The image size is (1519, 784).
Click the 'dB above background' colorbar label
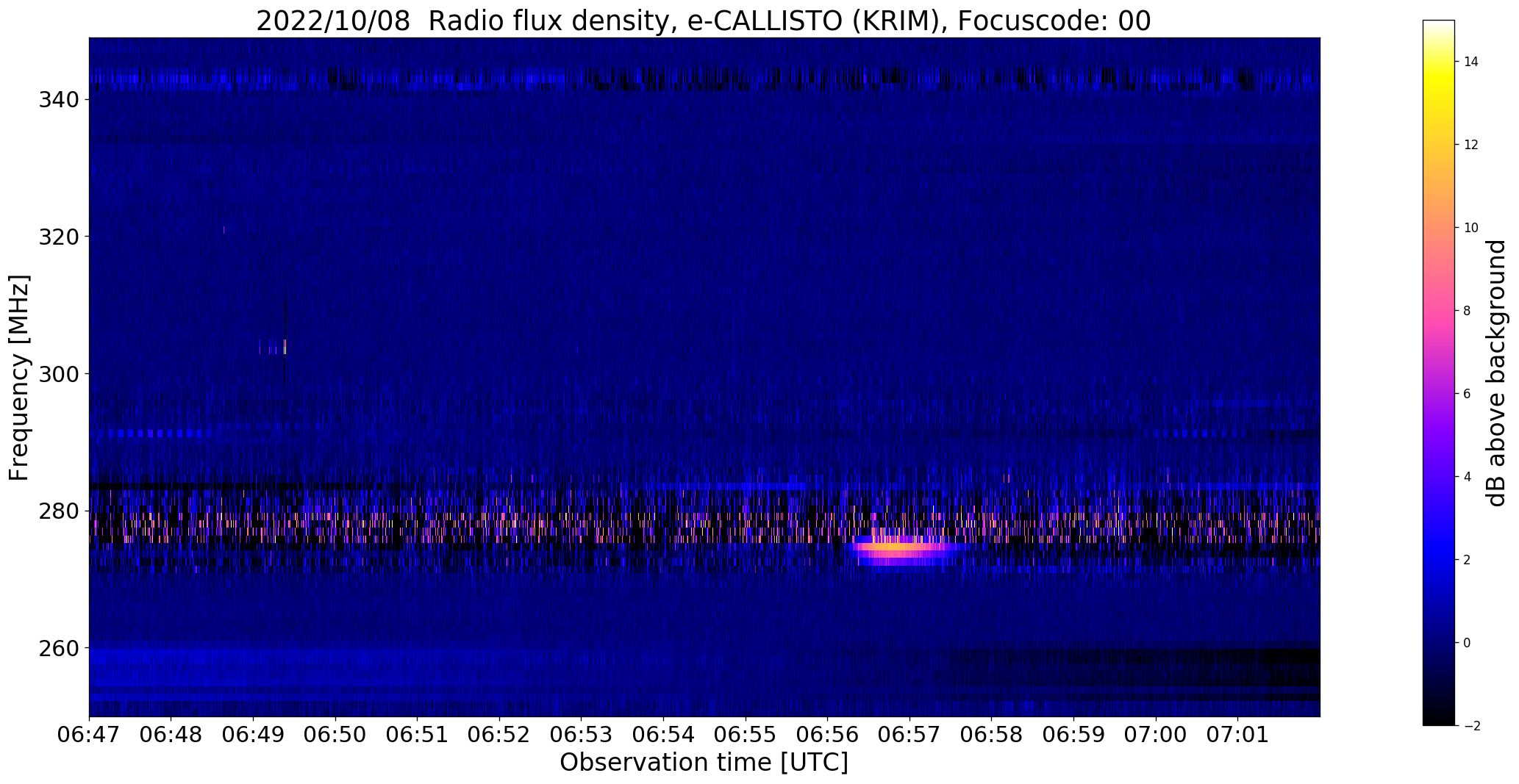(x=1495, y=373)
